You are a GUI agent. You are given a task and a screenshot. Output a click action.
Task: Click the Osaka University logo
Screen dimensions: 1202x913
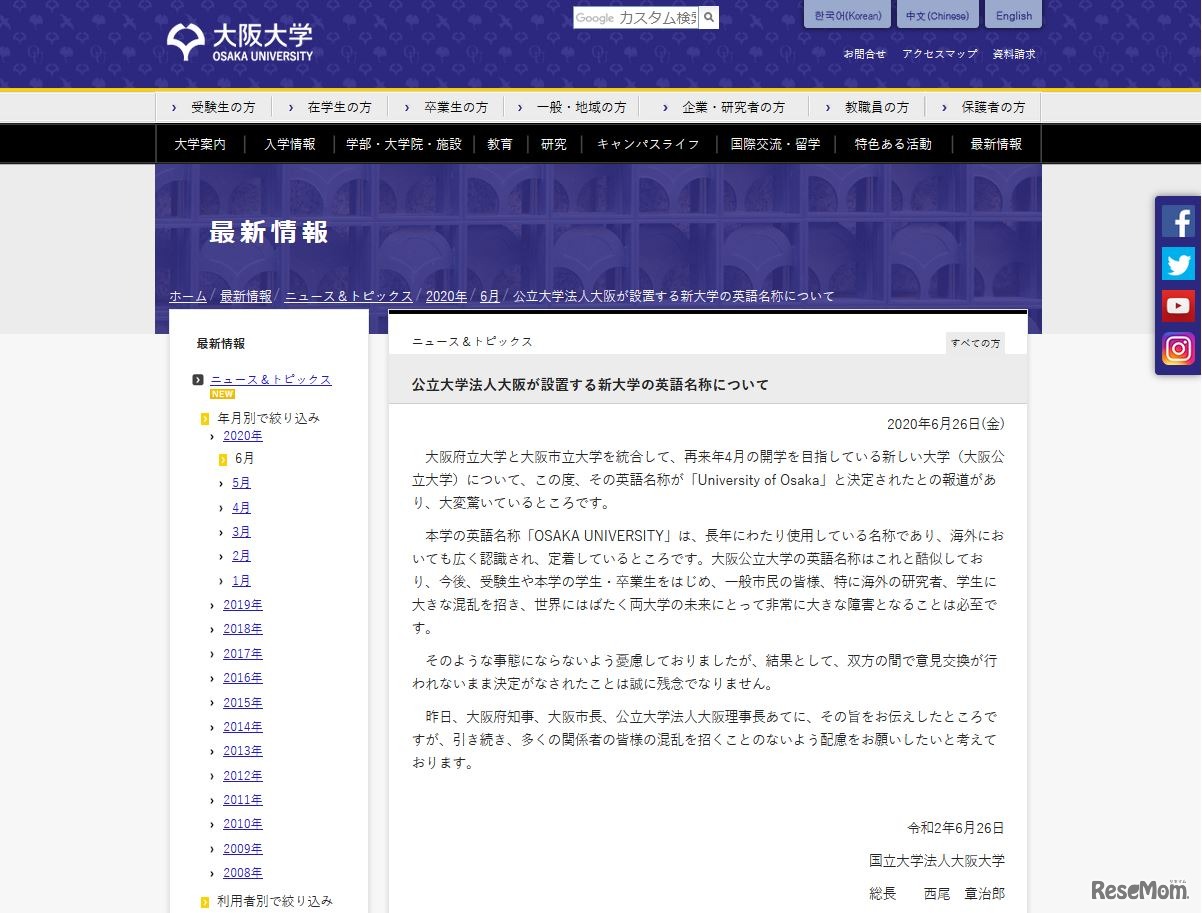(240, 43)
